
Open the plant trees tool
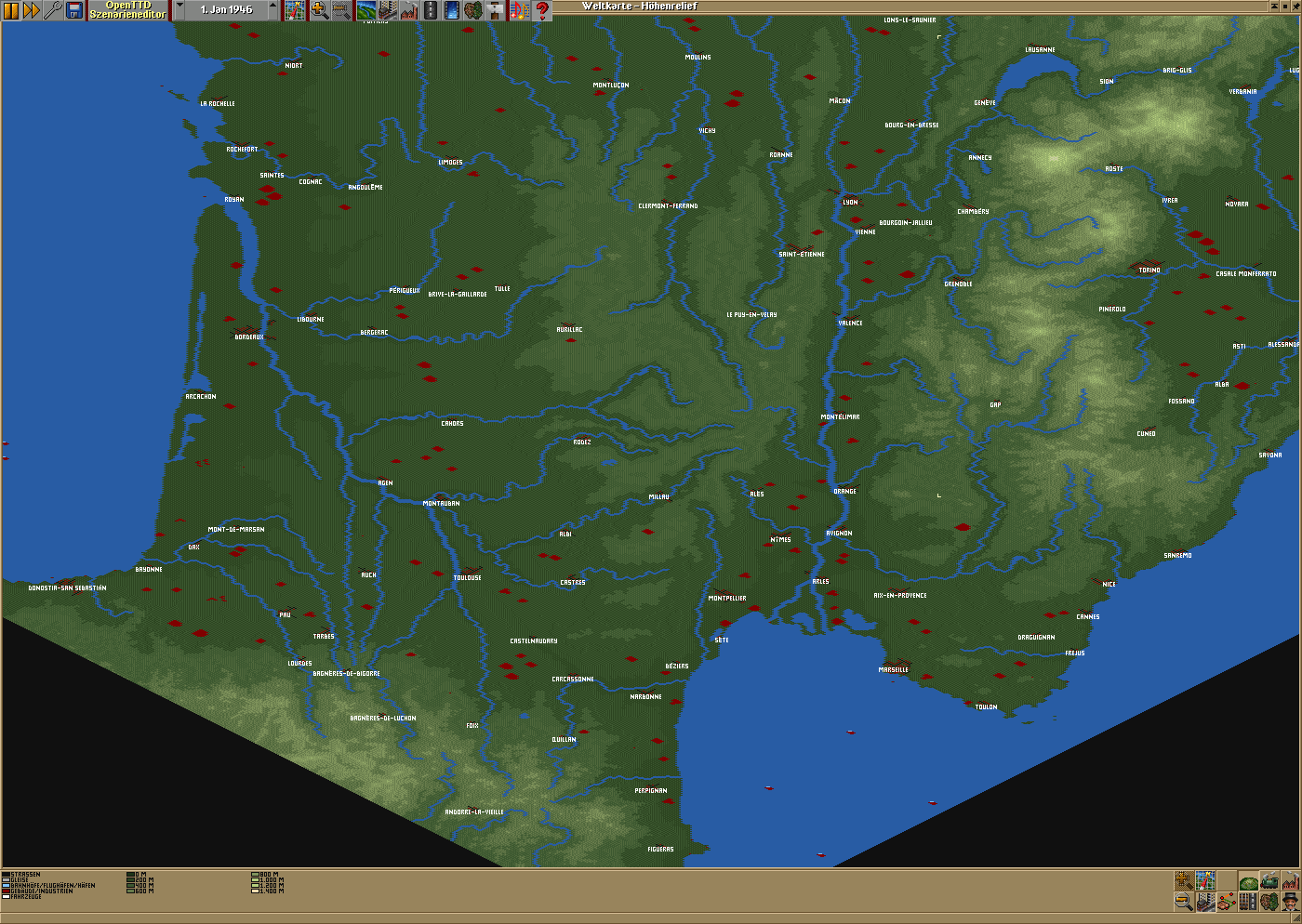pyautogui.click(x=474, y=10)
